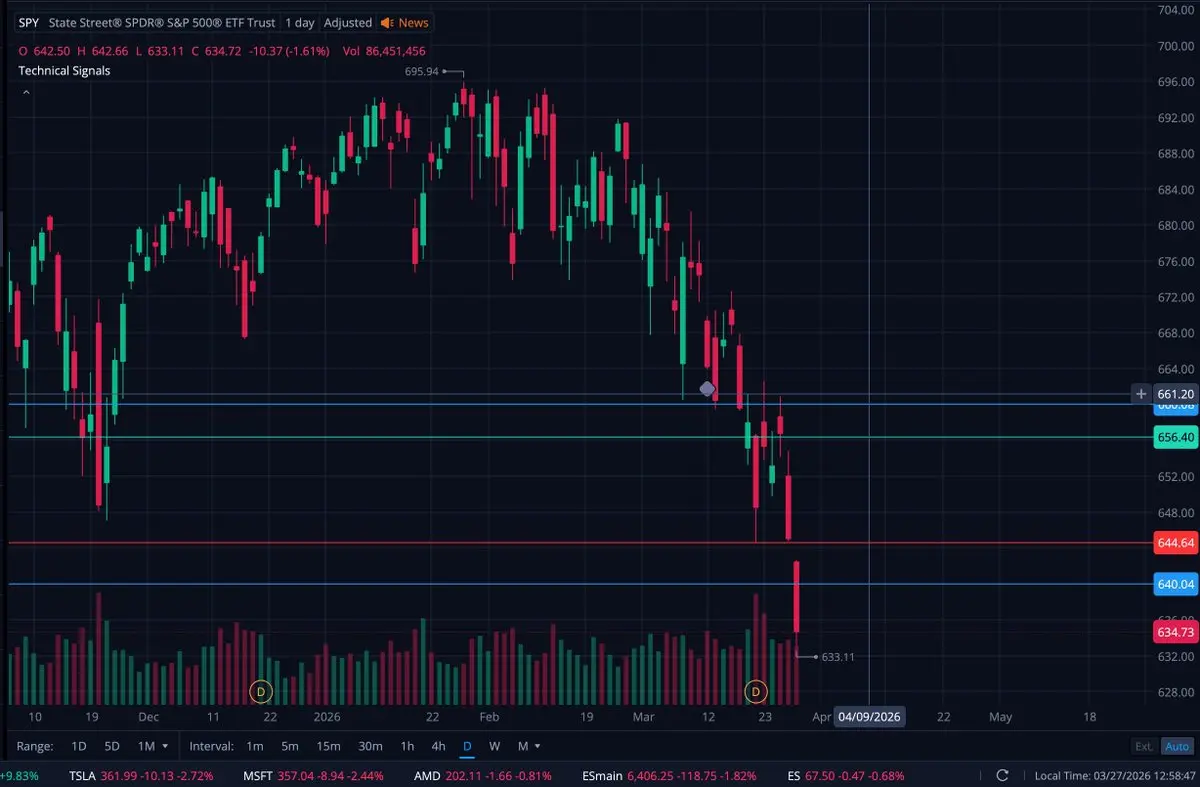Select the 5D range

[x=112, y=746]
